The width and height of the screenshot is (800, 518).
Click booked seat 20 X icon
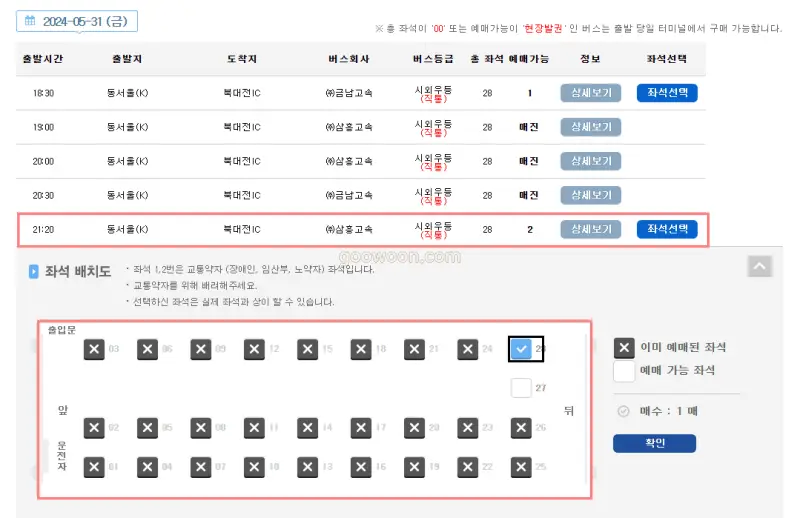tap(414, 428)
